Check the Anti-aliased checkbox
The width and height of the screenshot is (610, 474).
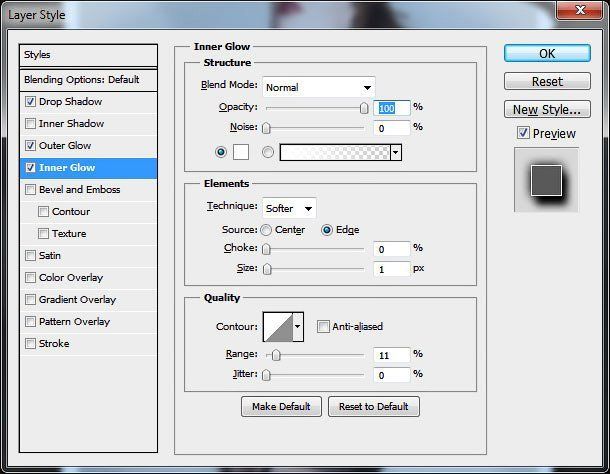click(323, 326)
